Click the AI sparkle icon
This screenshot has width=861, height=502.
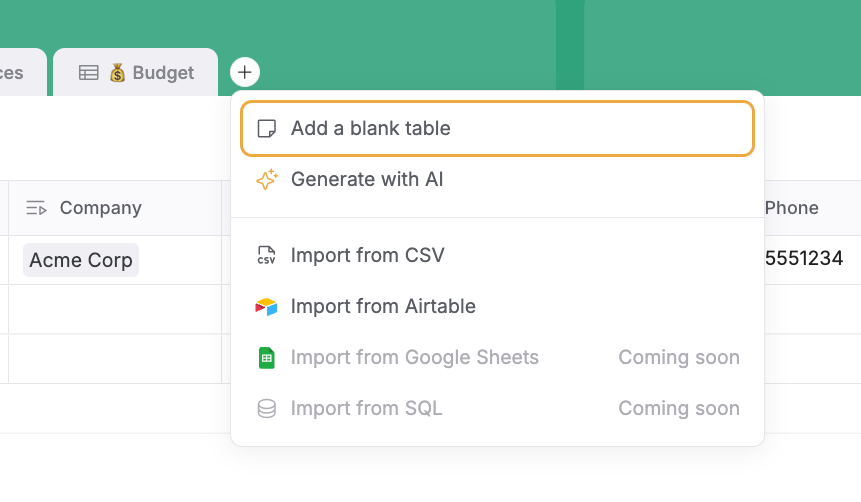click(266, 180)
